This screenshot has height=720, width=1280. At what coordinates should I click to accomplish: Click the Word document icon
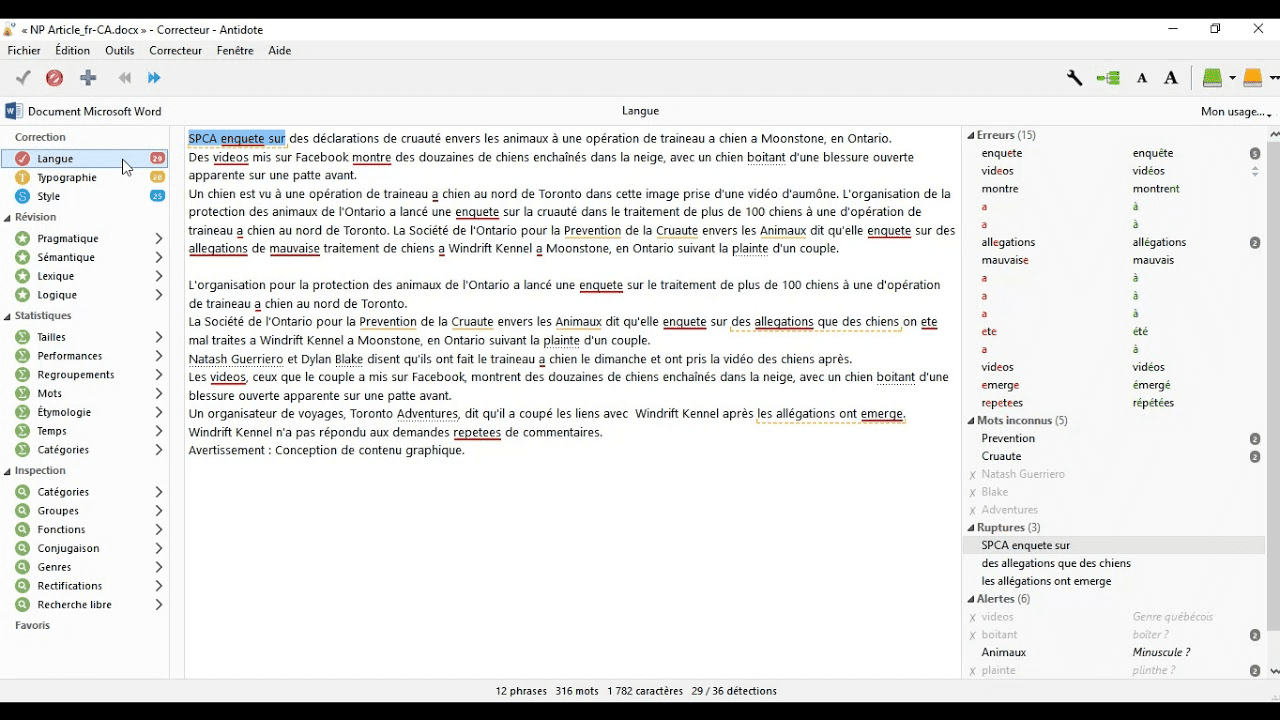[14, 111]
